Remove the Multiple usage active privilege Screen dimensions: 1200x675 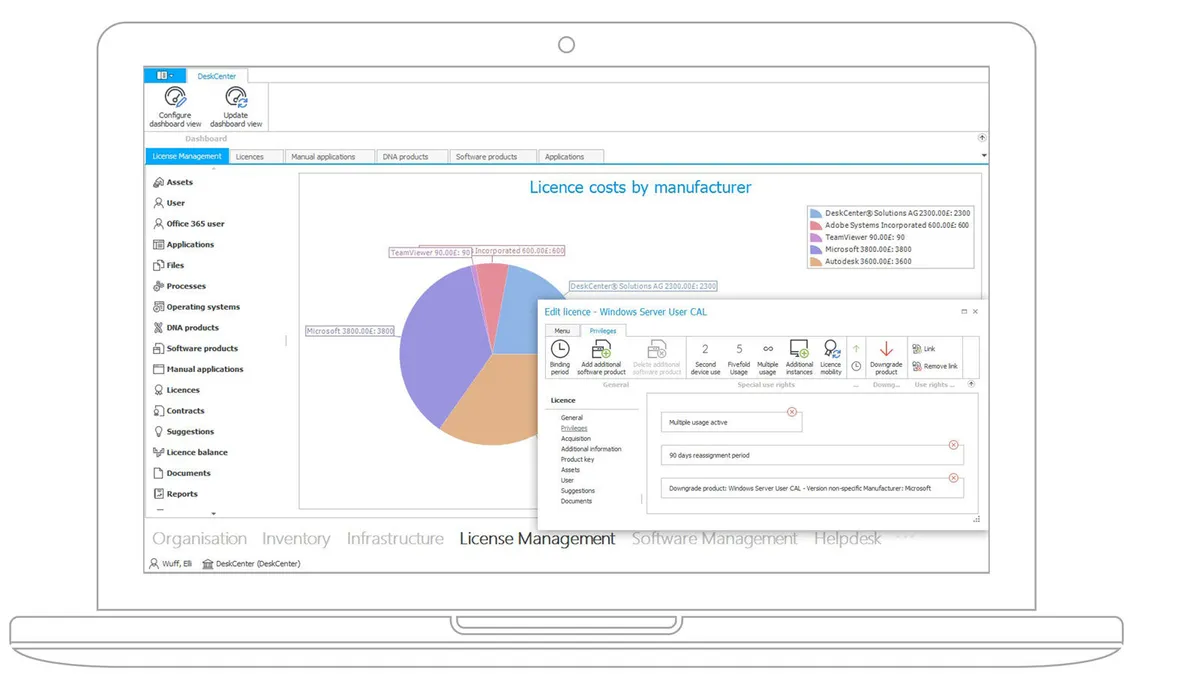click(792, 412)
